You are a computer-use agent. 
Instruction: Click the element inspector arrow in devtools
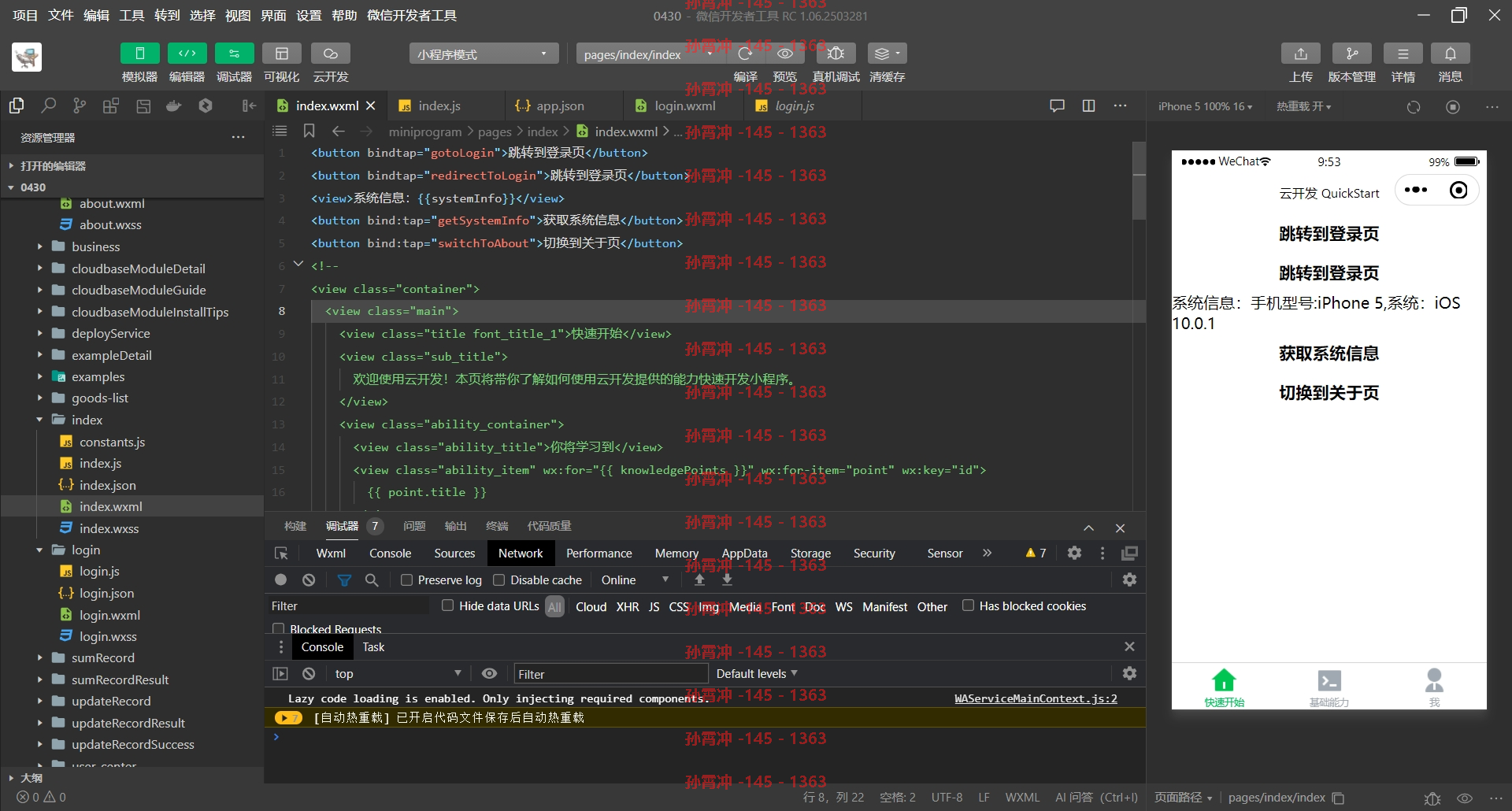click(281, 554)
